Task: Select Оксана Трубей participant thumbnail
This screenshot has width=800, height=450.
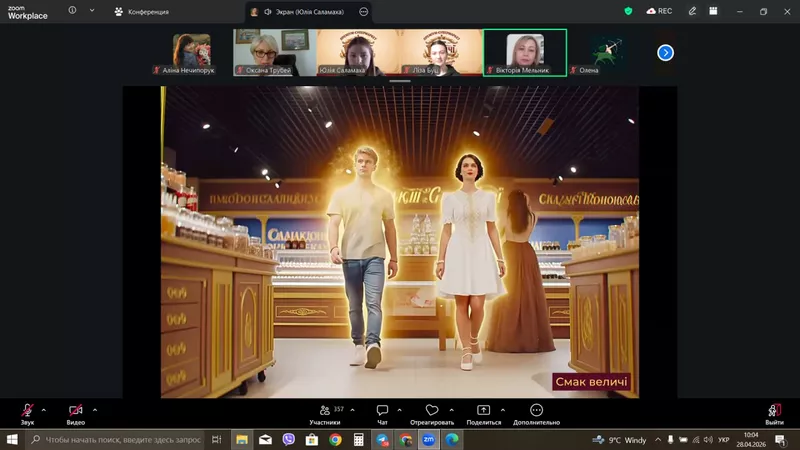Action: tap(275, 53)
